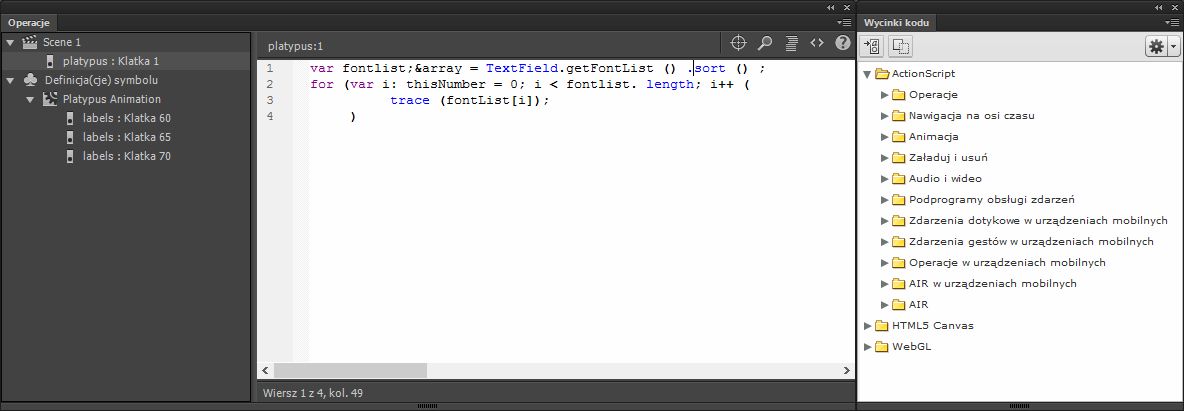Click the word TextField in code

tap(521, 68)
